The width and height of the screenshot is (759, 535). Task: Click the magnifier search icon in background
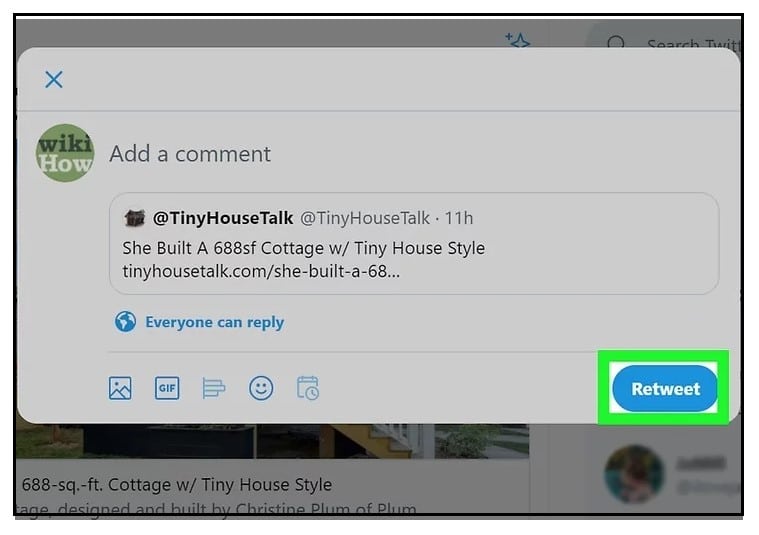[x=616, y=43]
